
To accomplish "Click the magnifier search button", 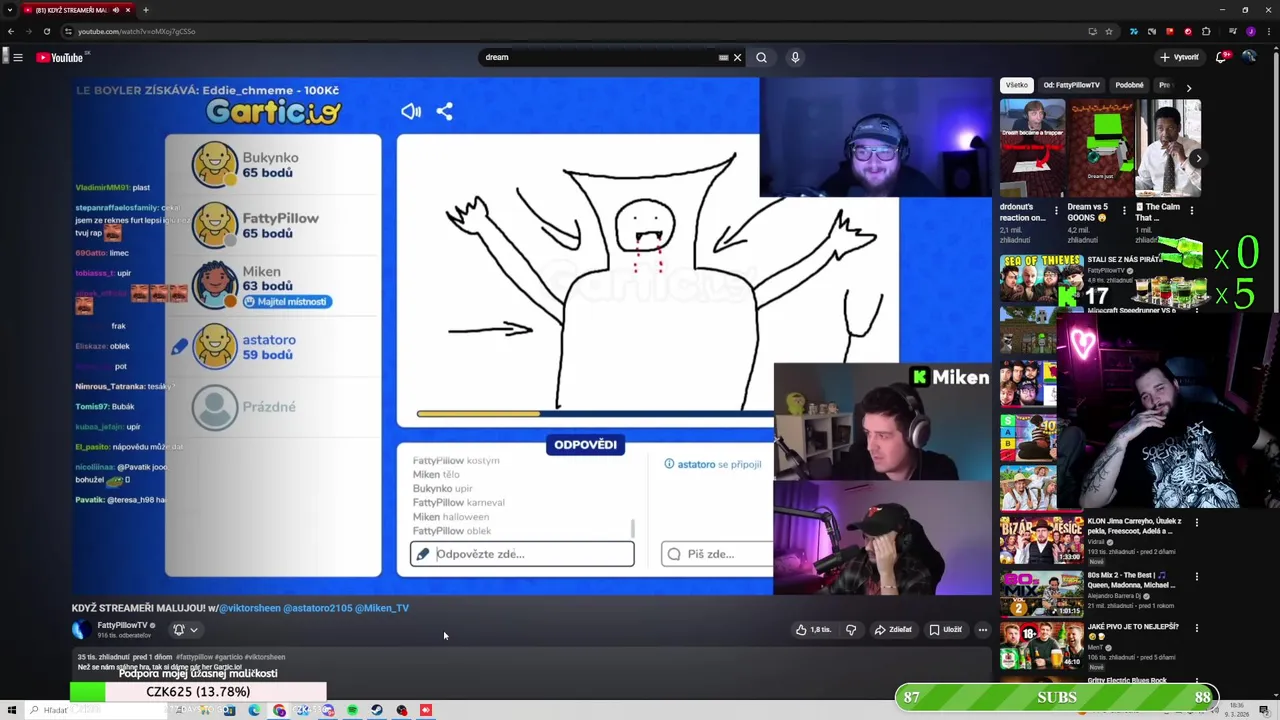I will [x=761, y=57].
